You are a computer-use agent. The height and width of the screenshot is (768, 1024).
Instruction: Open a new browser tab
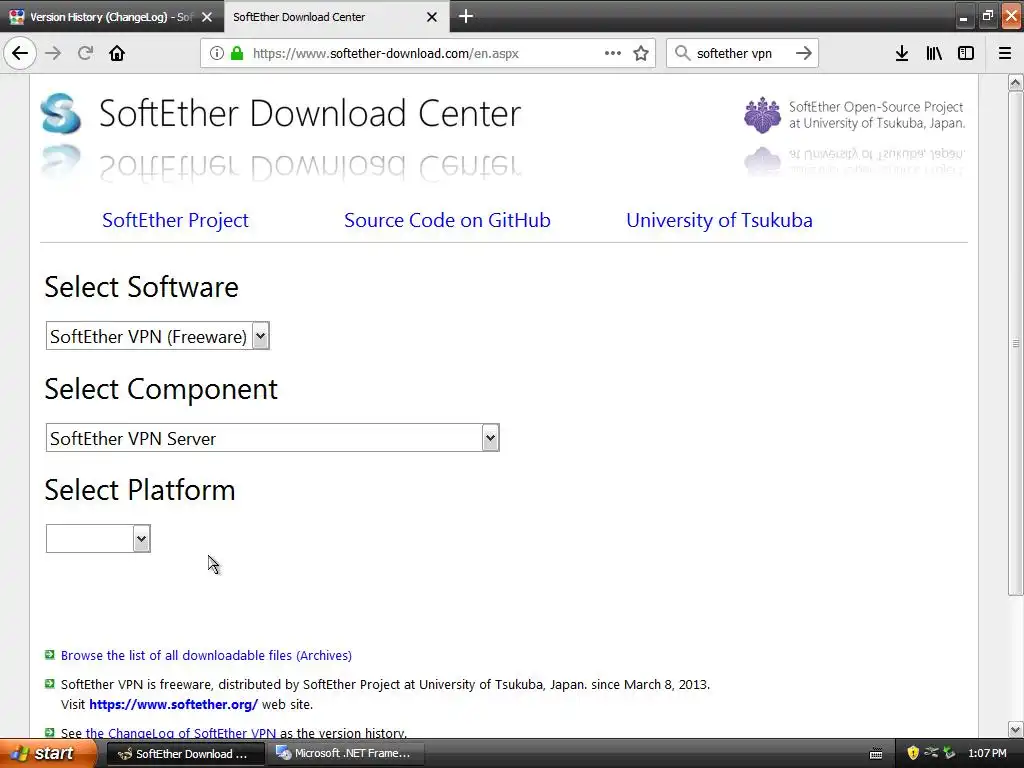click(466, 16)
